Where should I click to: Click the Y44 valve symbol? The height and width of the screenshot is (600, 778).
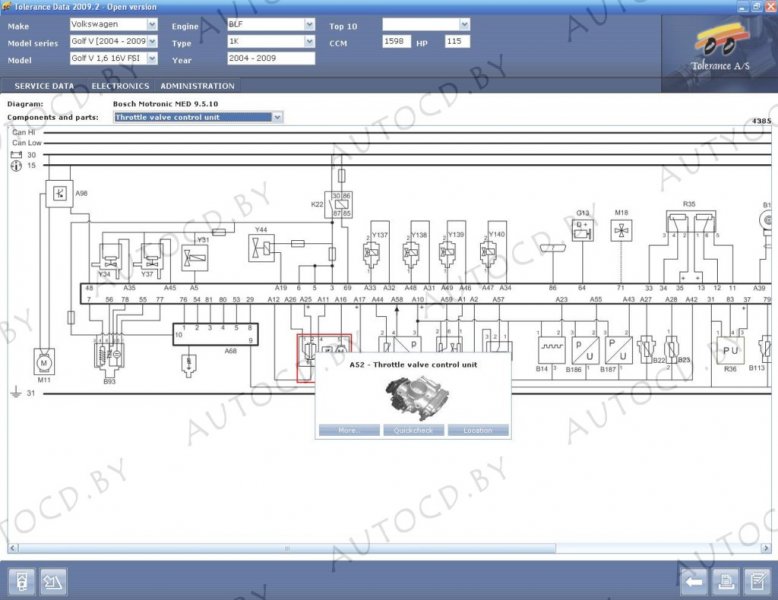point(261,248)
